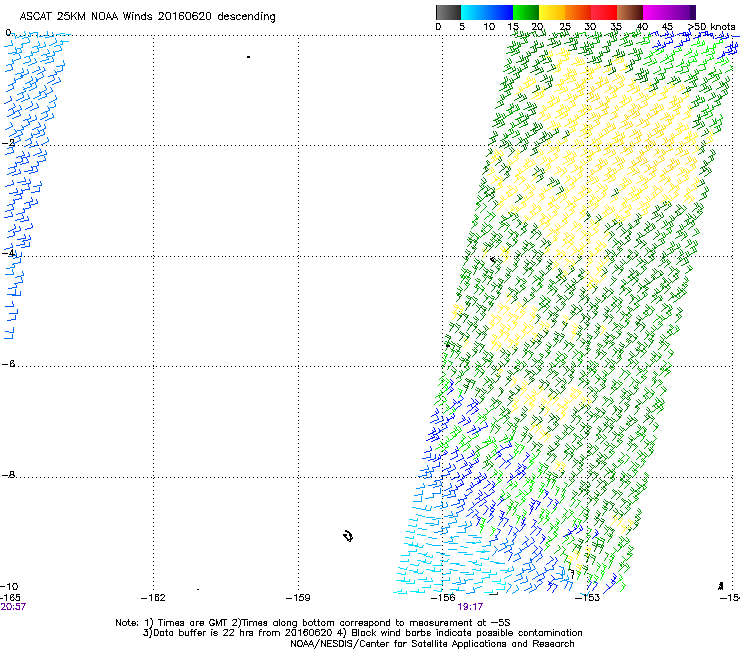This screenshot has width=740, height=650.
Task: Click the cyan 5-10 knots legend swatch
Action: (474, 12)
